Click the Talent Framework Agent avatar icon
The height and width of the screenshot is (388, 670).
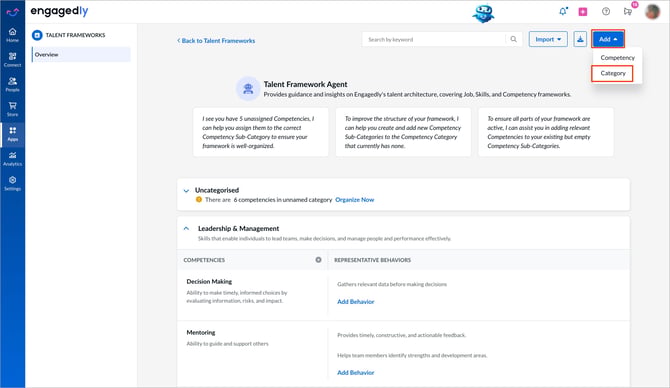click(248, 89)
